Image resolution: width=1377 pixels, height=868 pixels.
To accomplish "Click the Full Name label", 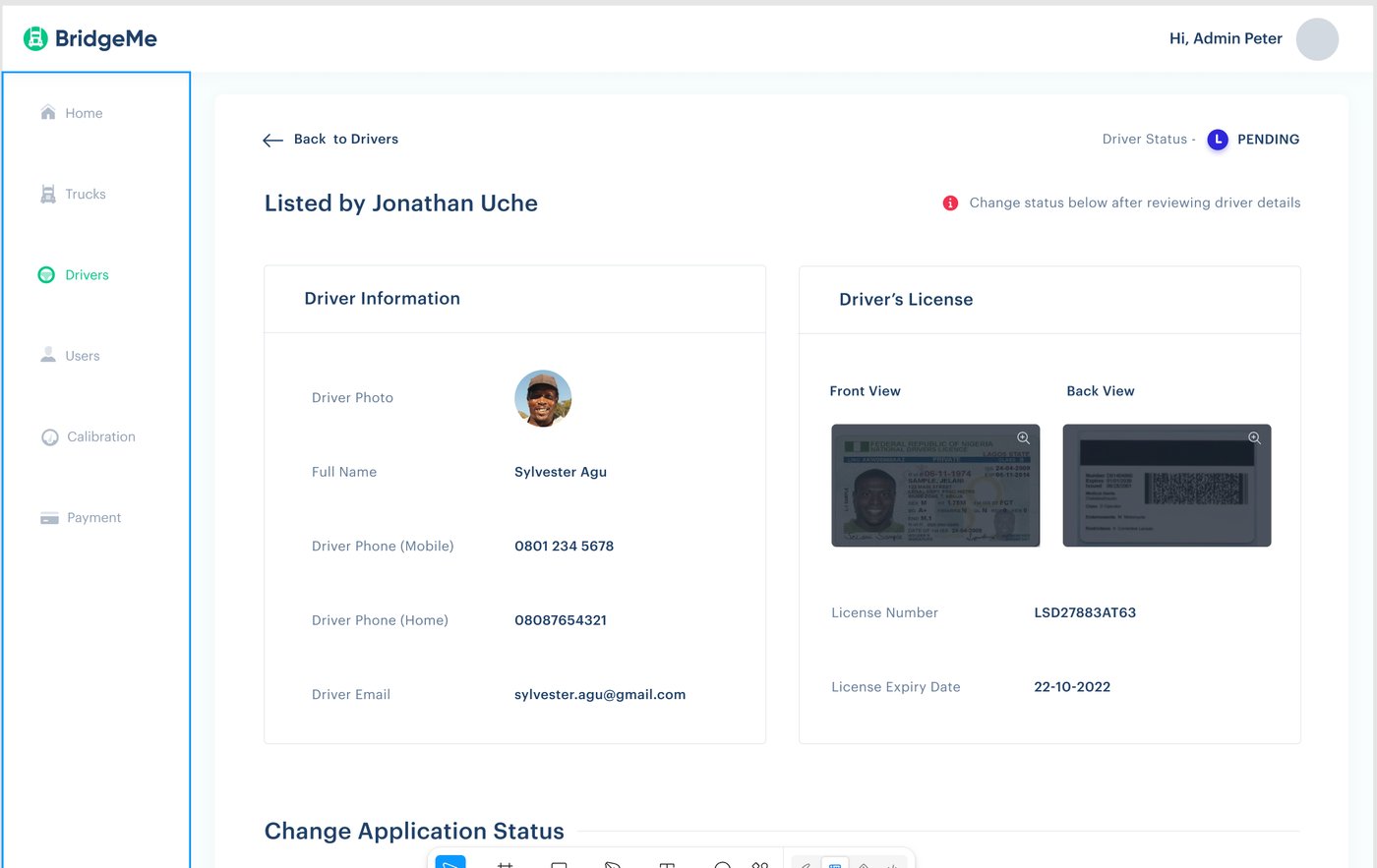I will point(344,472).
